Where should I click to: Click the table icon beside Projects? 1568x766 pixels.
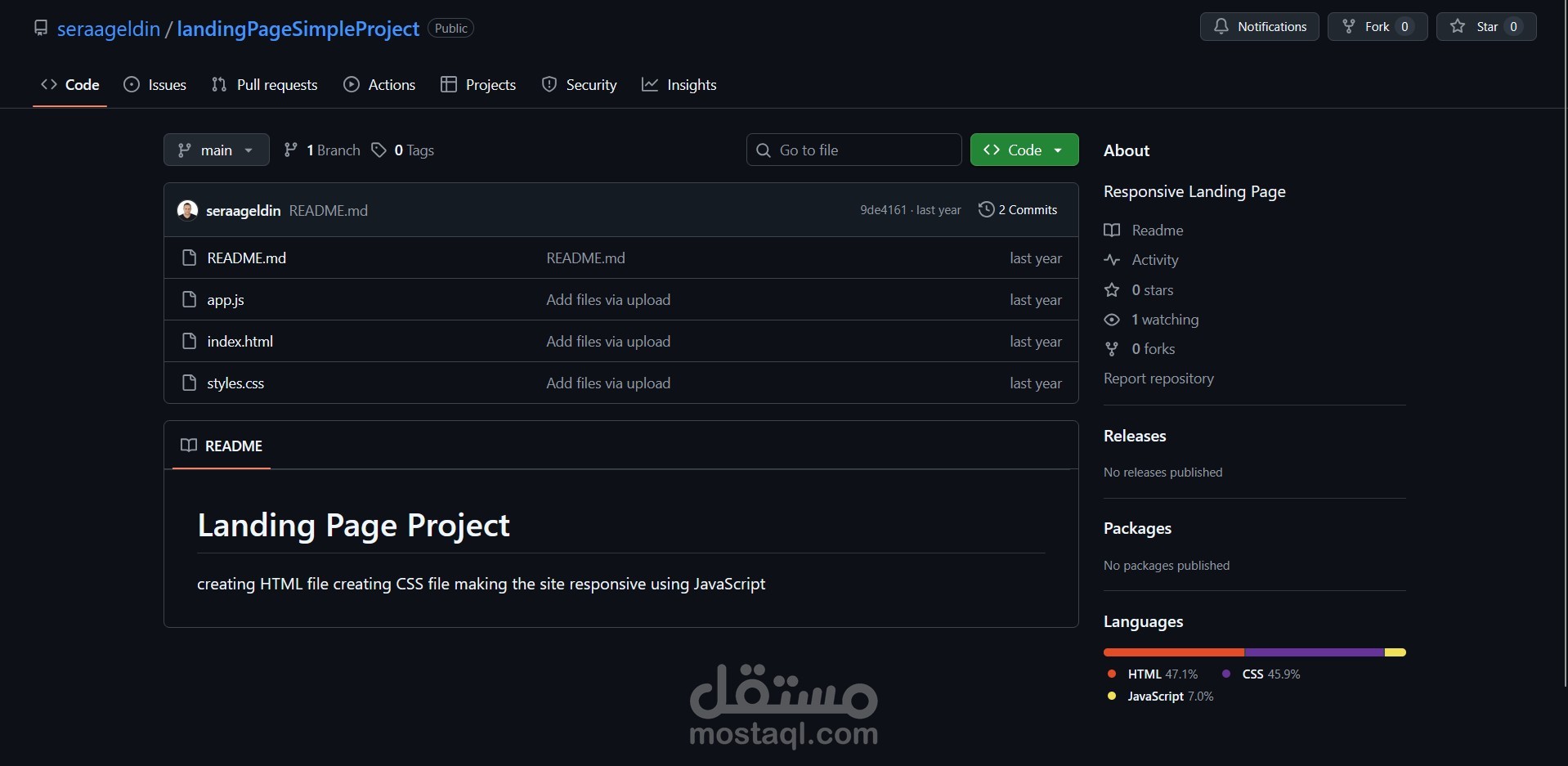click(x=448, y=84)
